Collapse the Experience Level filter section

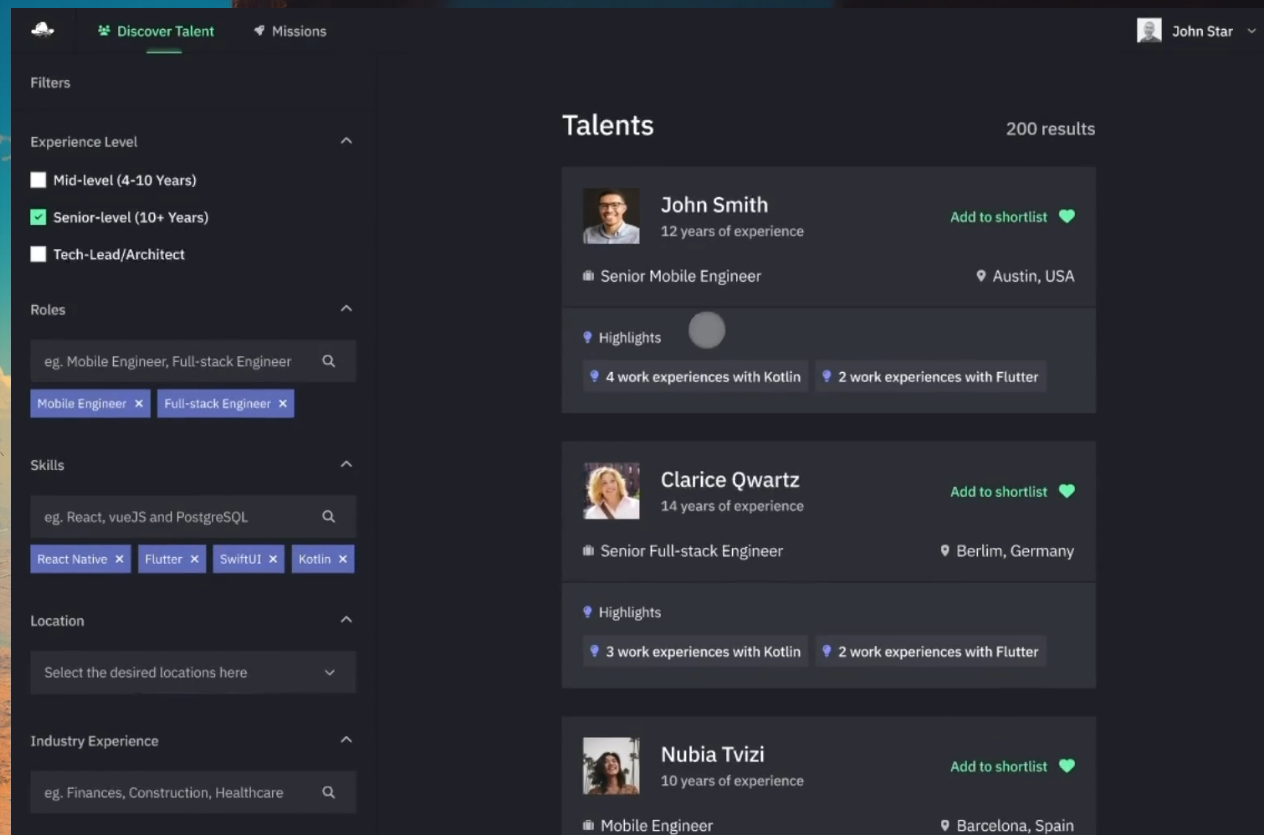346,141
